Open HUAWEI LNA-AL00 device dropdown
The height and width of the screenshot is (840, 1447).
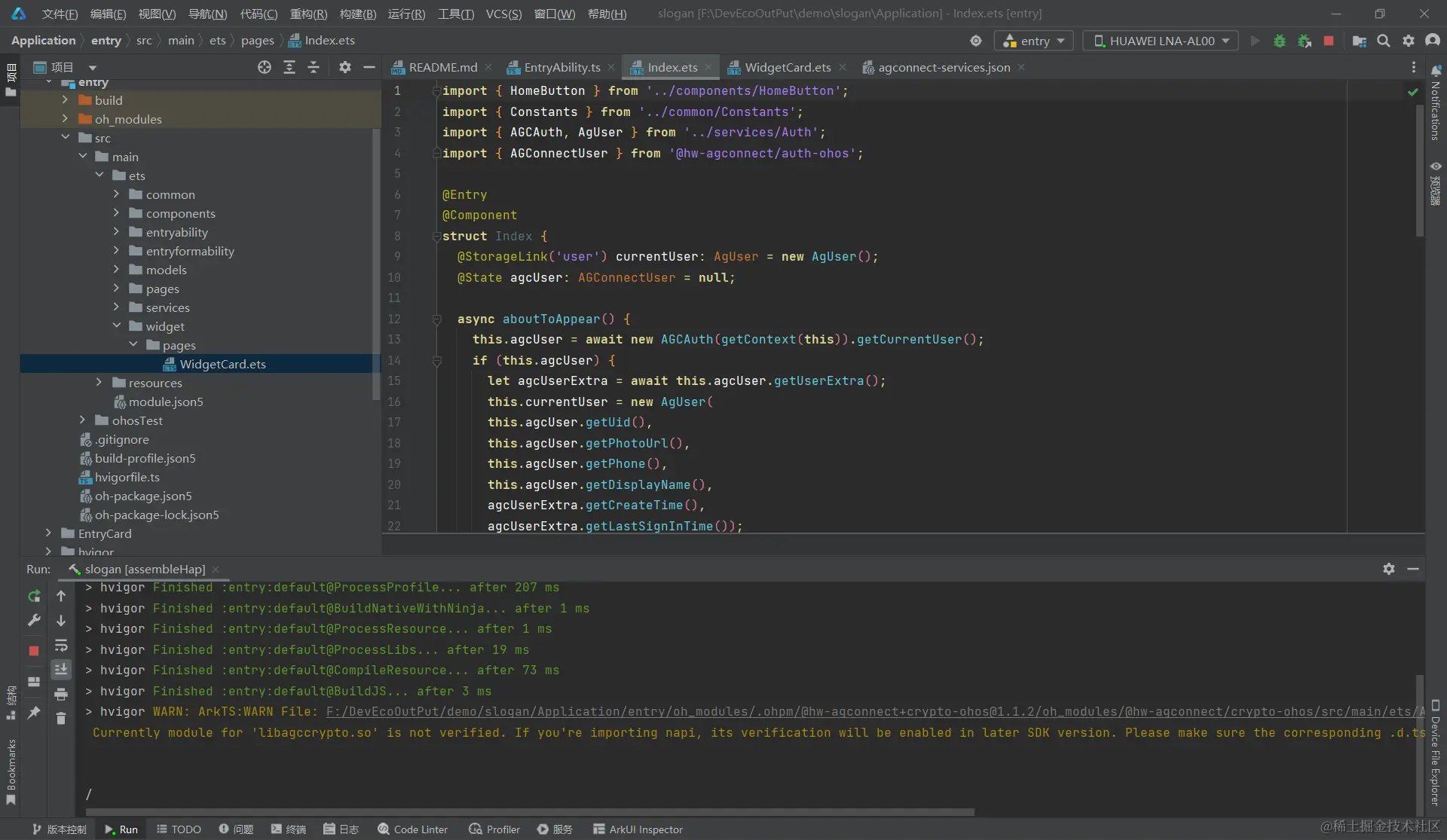point(1160,41)
